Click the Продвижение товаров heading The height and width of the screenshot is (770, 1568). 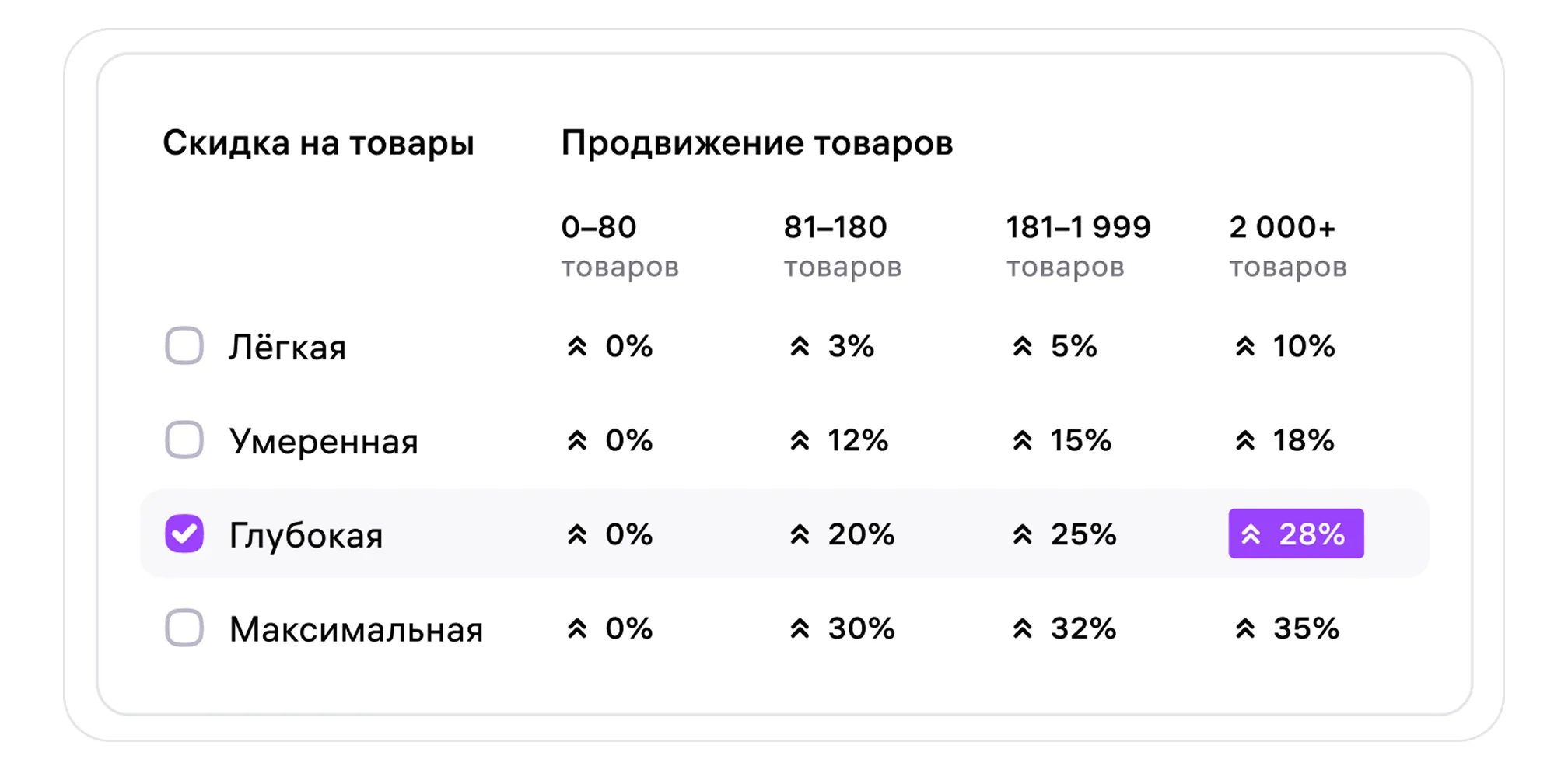click(x=756, y=143)
